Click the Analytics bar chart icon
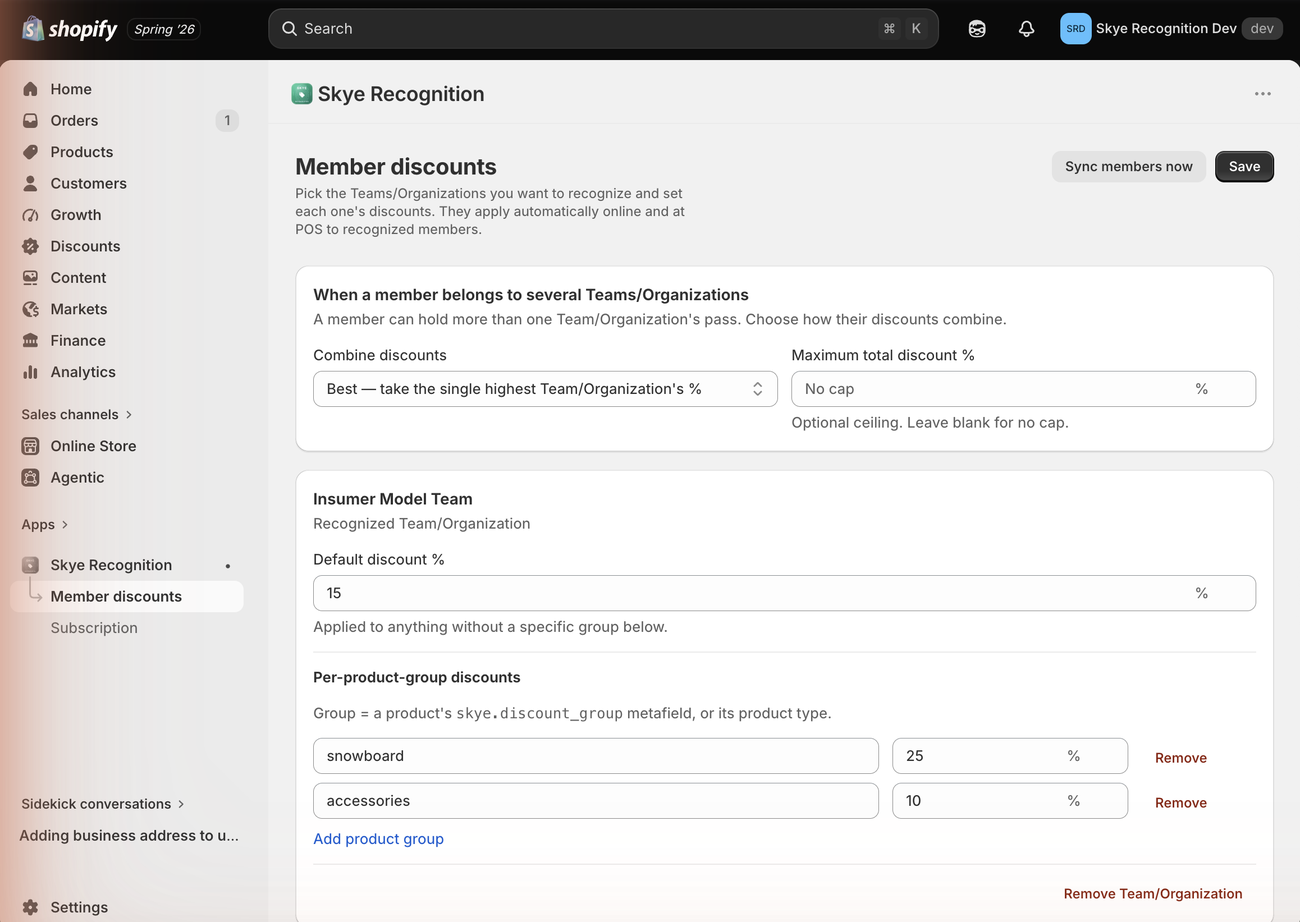The height and width of the screenshot is (922, 1300). [x=30, y=372]
